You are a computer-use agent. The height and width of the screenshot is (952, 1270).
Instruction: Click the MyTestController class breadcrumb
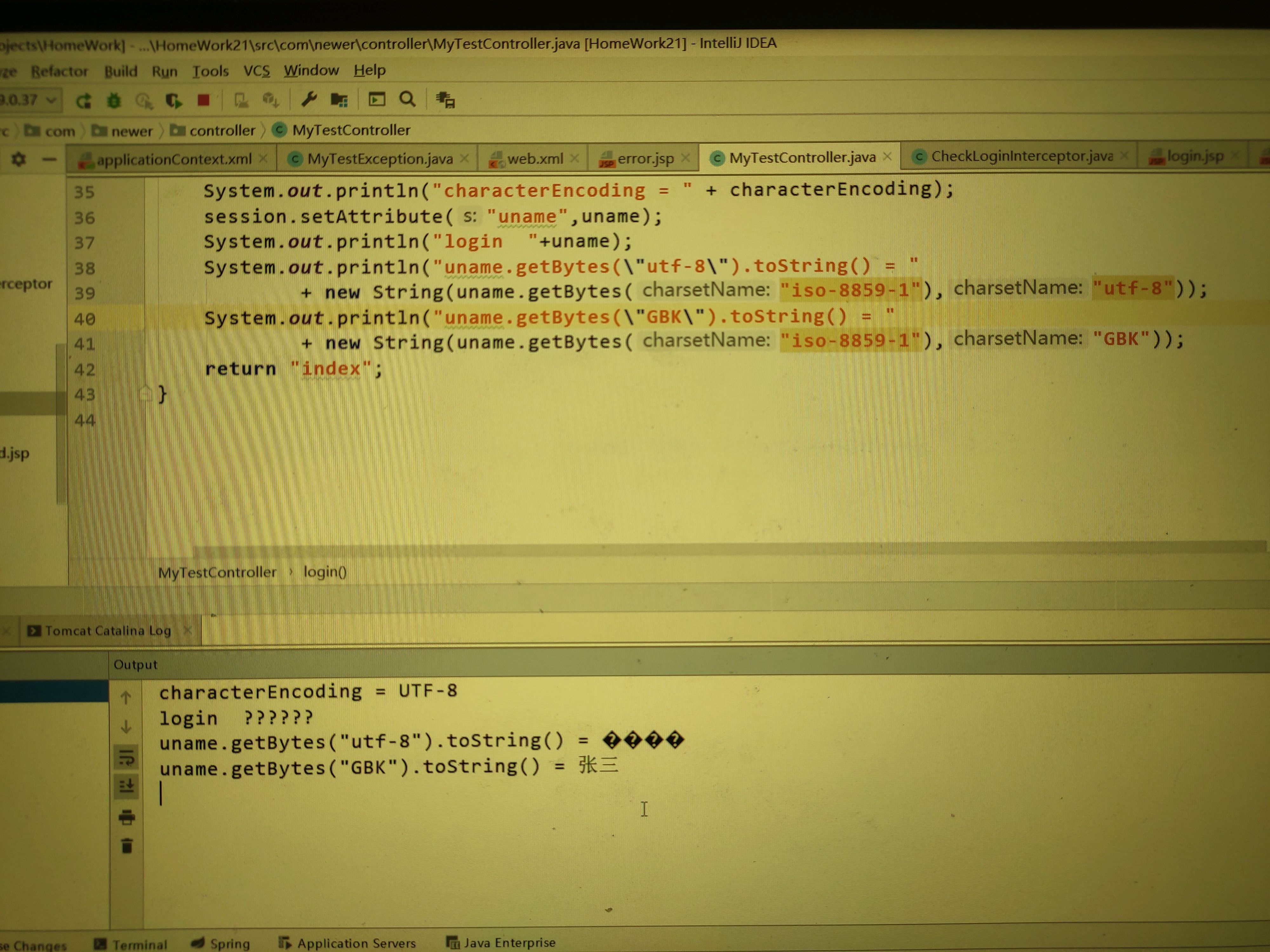coord(341,130)
